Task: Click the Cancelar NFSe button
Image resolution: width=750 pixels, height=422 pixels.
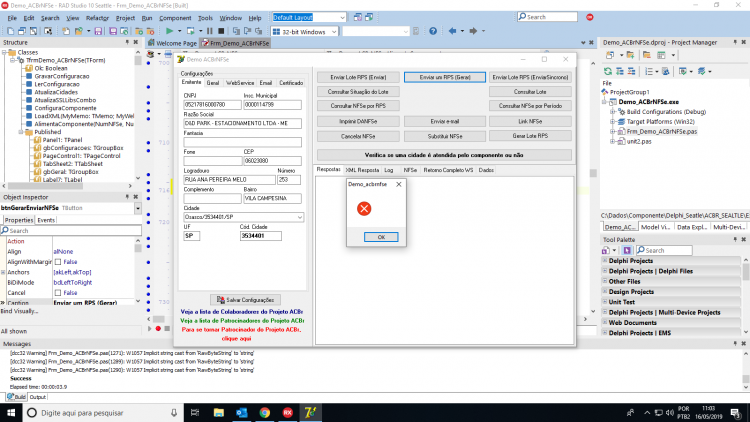Action: coord(358,136)
